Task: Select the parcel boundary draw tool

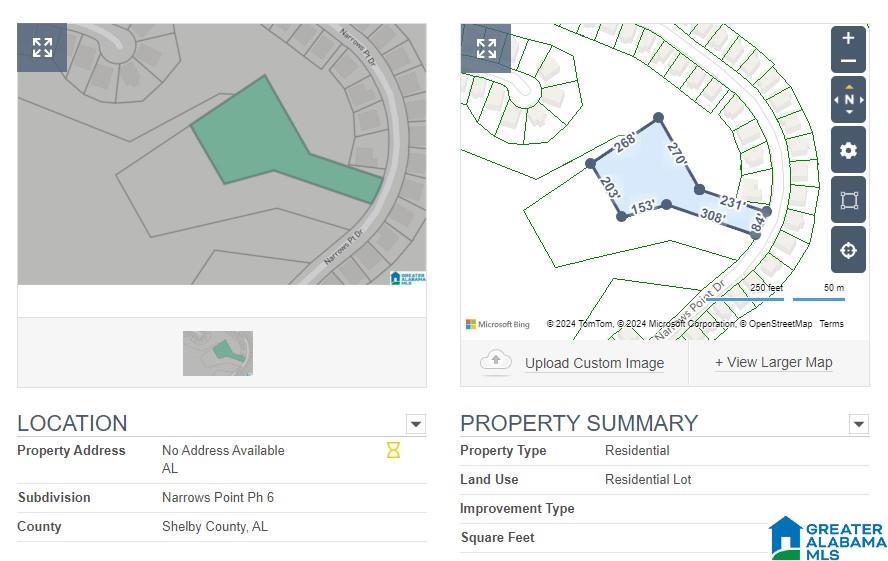Action: pyautogui.click(x=848, y=200)
